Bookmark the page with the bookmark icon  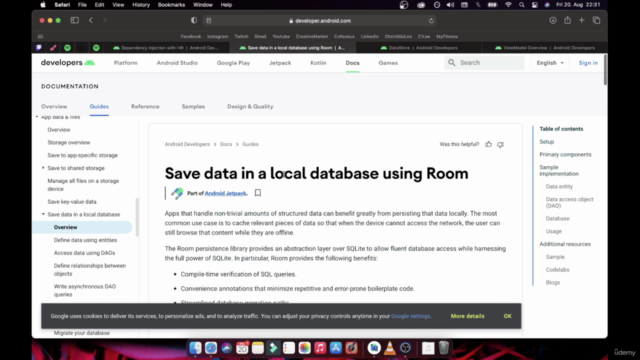pyautogui.click(x=258, y=193)
